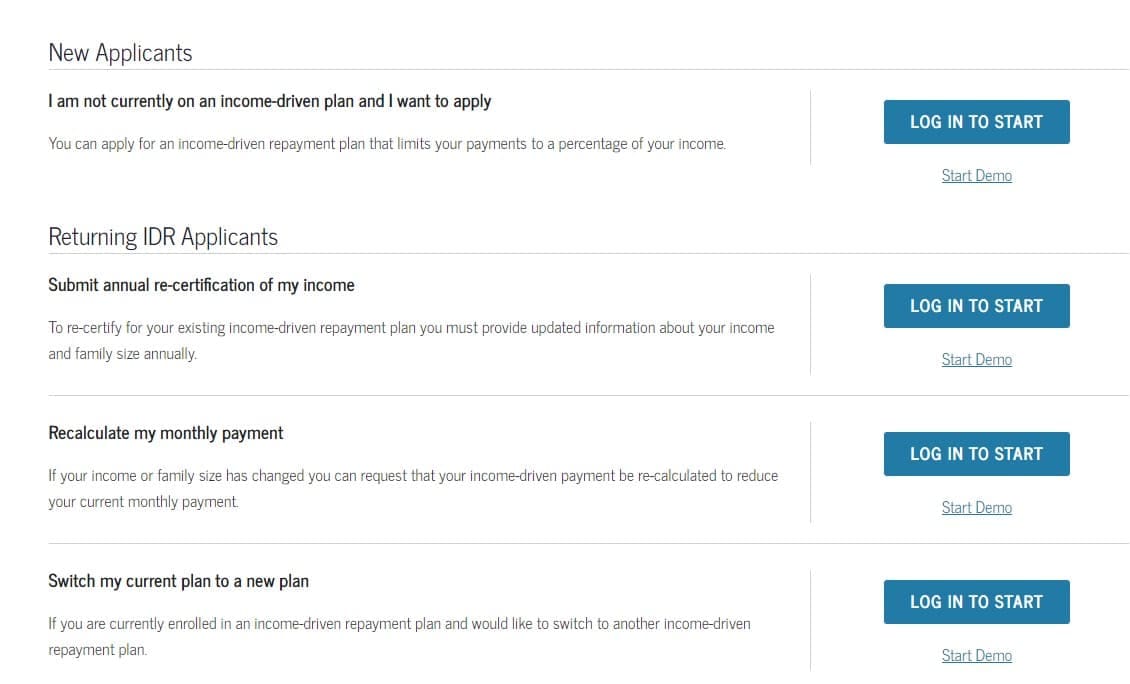Click the Submit annual re-certification heading
The image size is (1130, 684).
coord(201,285)
